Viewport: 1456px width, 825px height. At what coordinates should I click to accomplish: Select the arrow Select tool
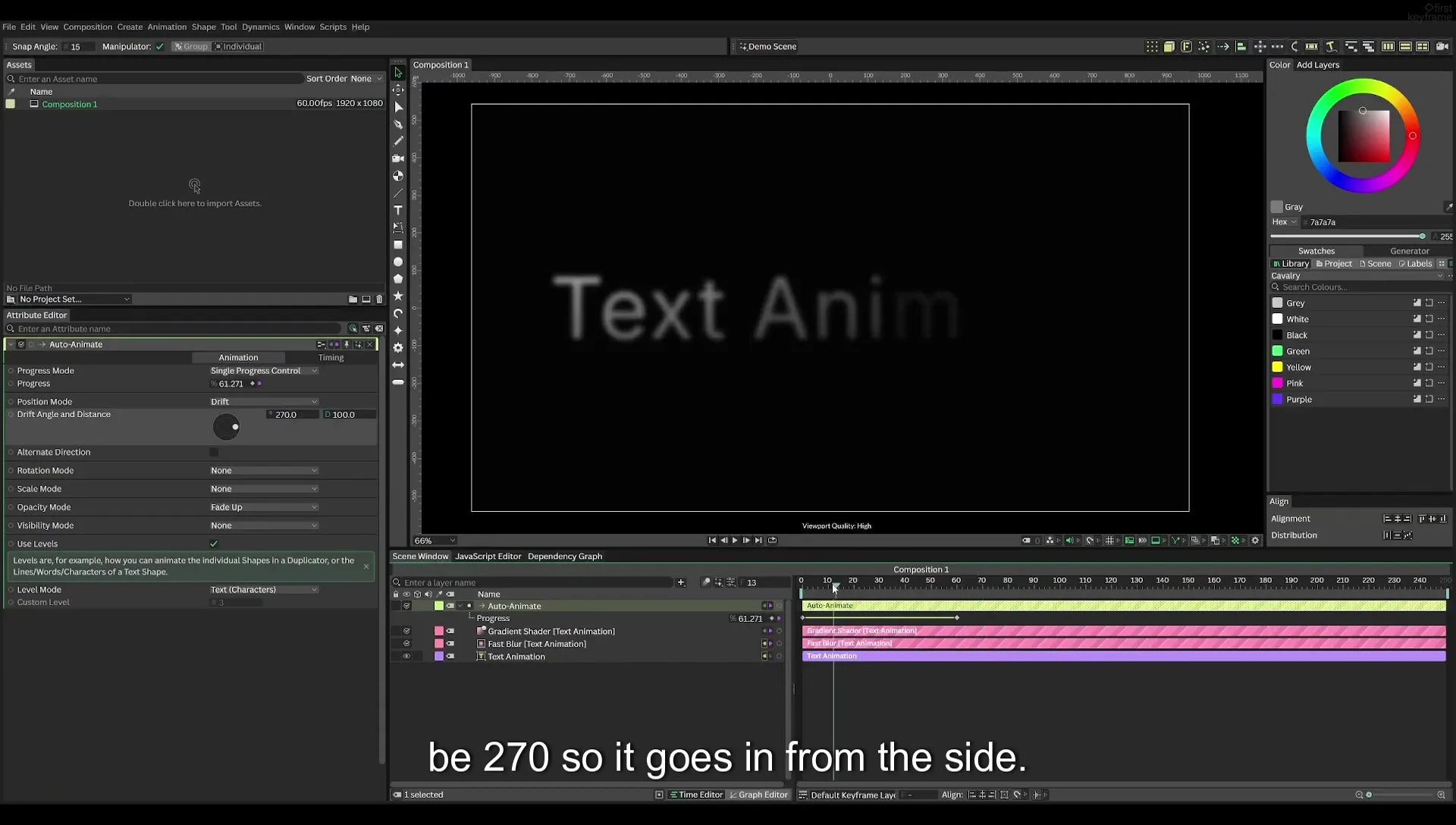[398, 73]
